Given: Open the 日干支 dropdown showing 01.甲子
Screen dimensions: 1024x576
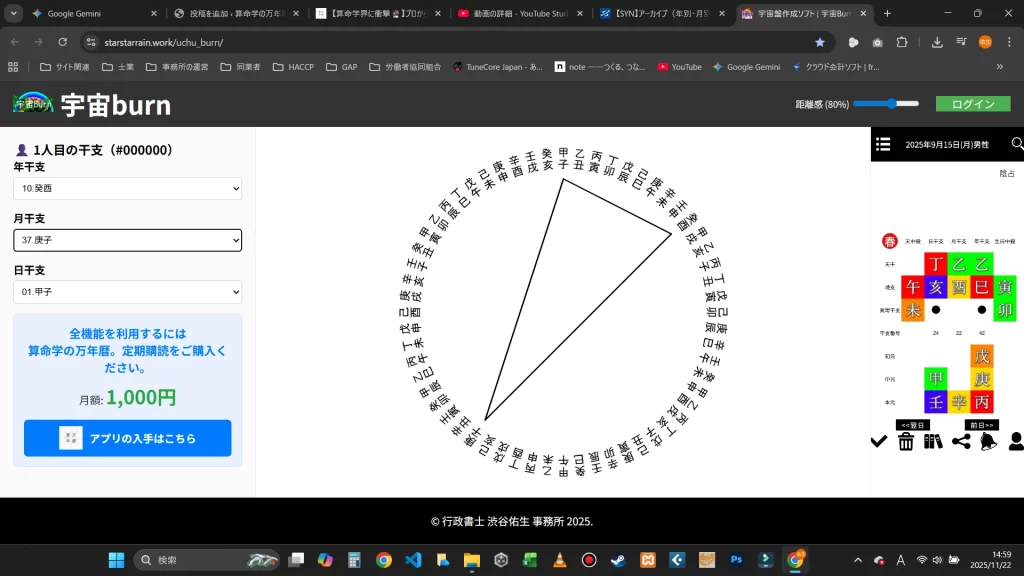Looking at the screenshot, I should pyautogui.click(x=127, y=292).
